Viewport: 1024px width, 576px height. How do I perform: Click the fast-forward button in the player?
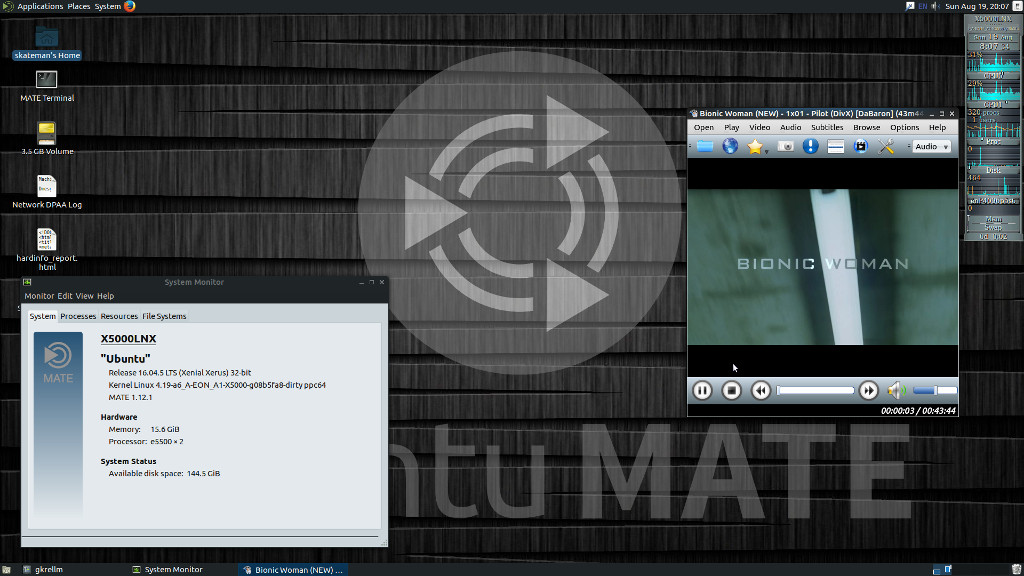tap(869, 391)
